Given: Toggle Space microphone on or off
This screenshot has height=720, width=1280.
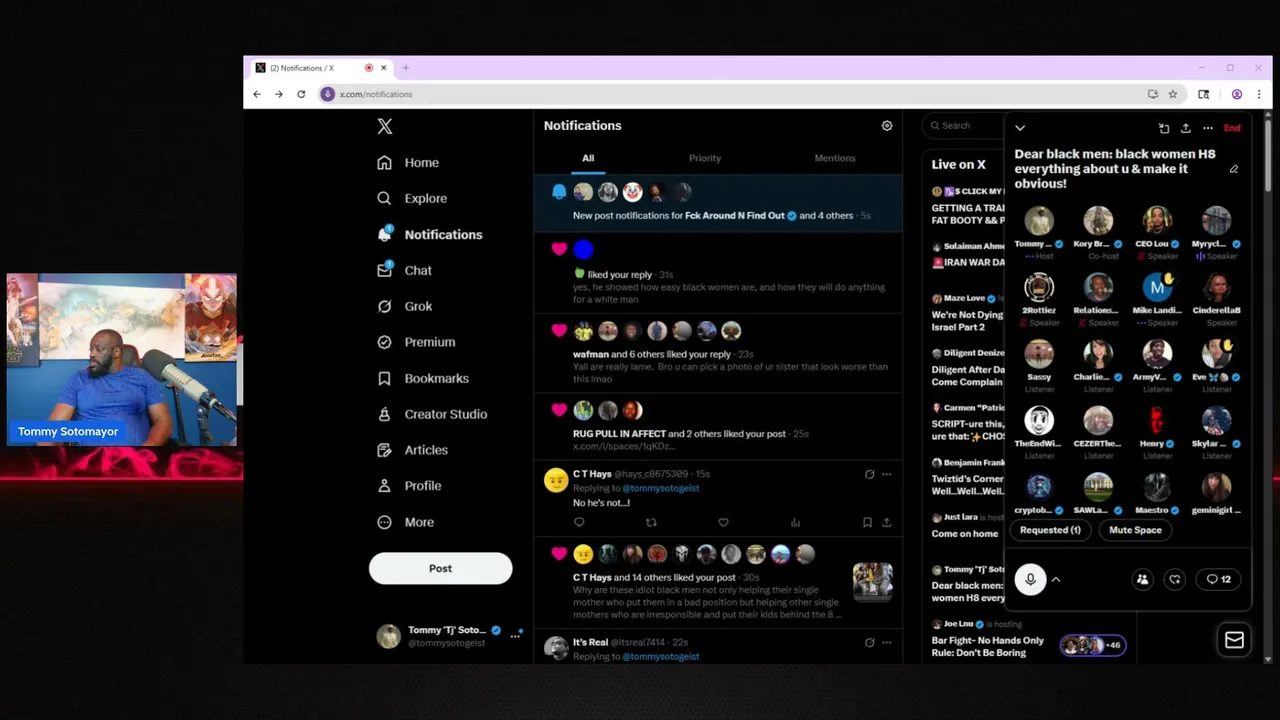Looking at the screenshot, I should [x=1030, y=579].
